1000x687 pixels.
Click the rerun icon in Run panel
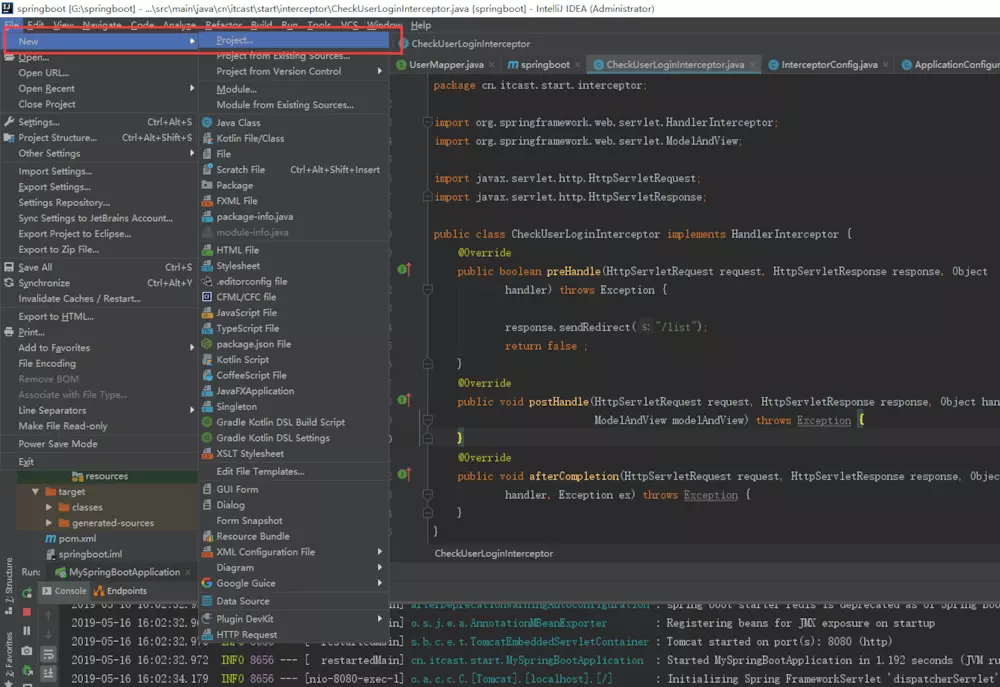pos(27,593)
